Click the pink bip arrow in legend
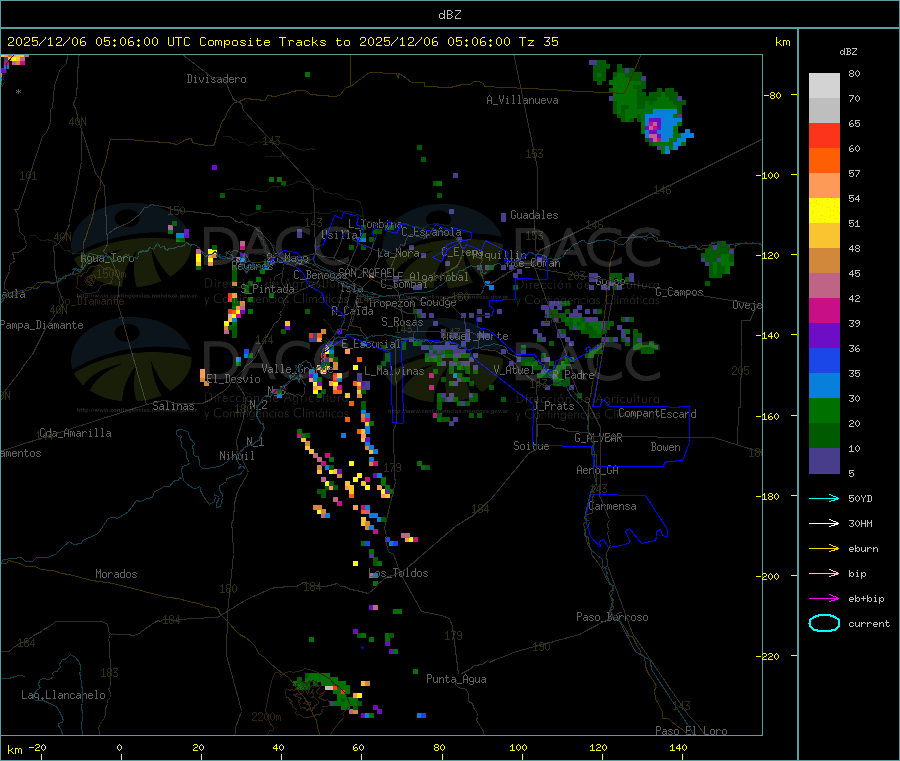 824,573
